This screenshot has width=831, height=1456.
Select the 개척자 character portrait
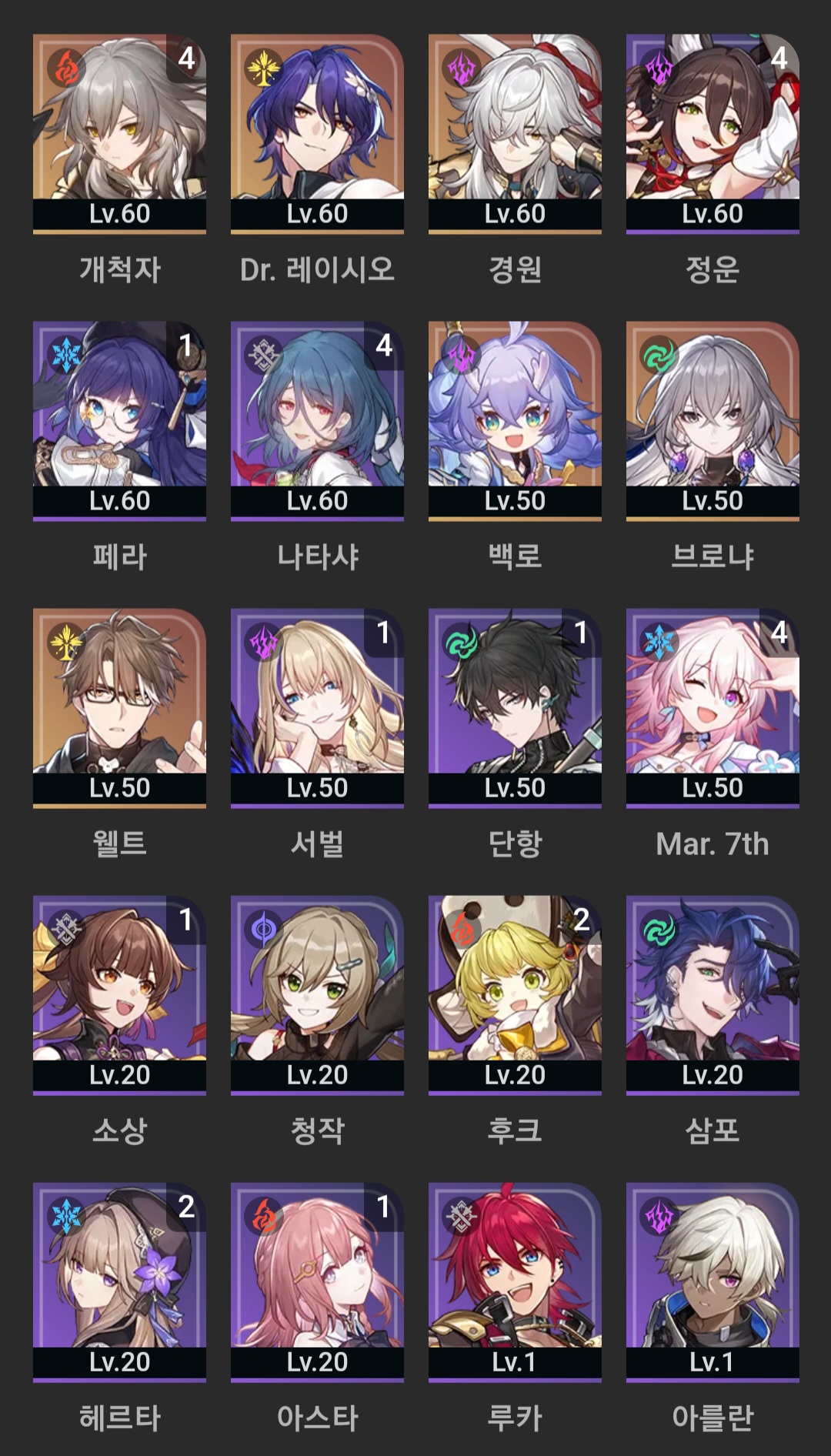click(119, 133)
